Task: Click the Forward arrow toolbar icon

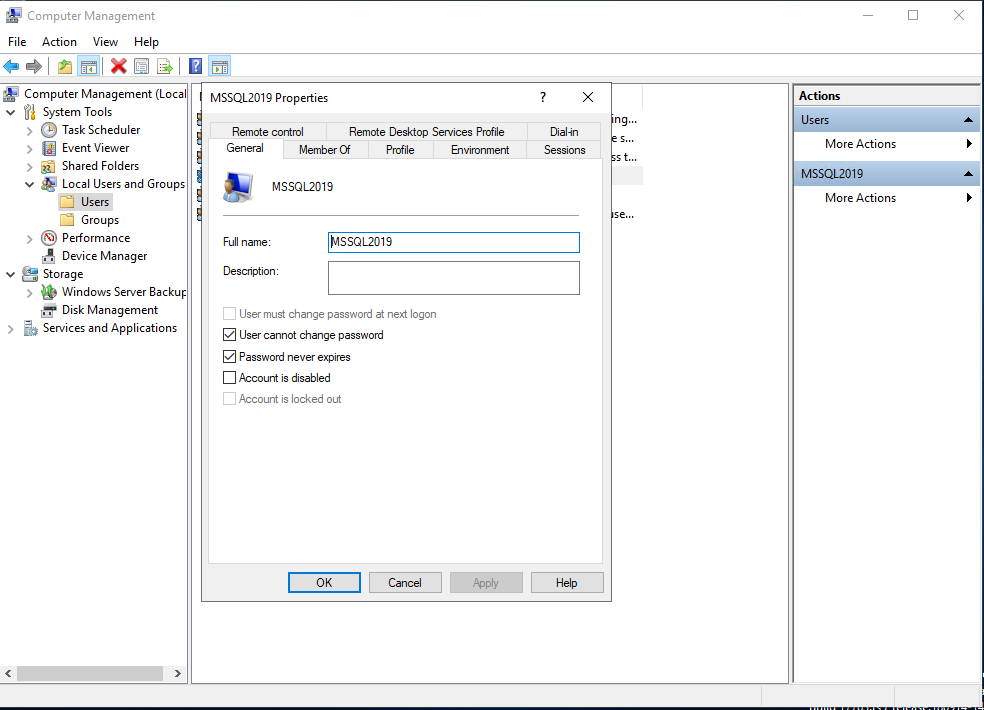Action: (x=34, y=66)
